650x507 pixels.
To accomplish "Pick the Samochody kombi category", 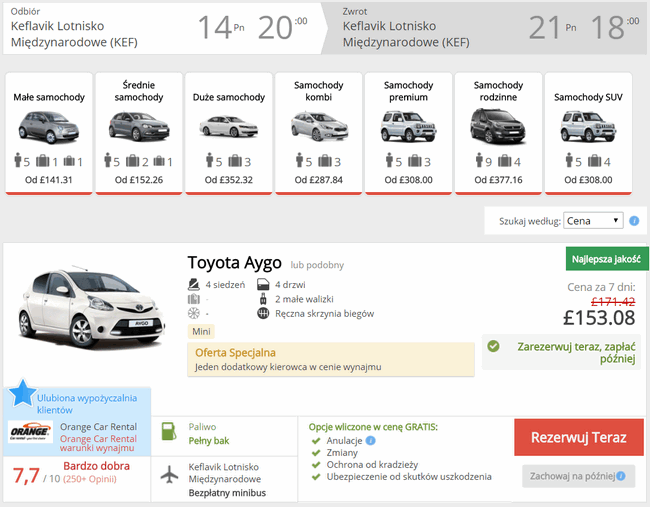I will click(318, 133).
